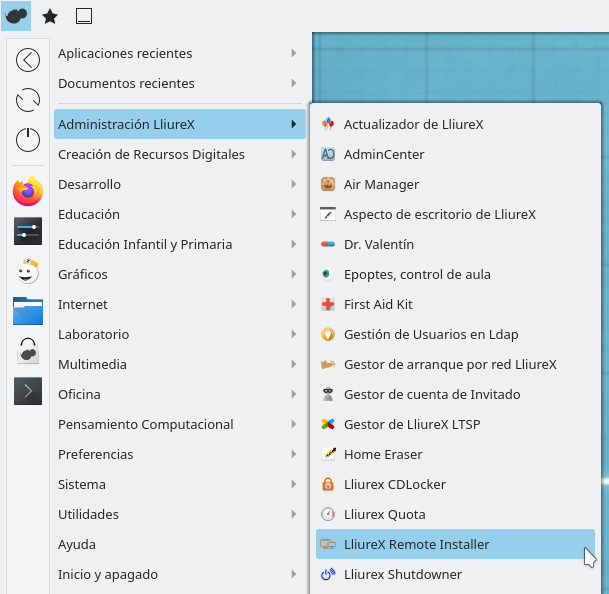Launch Epoptes, control de aula

(x=417, y=274)
